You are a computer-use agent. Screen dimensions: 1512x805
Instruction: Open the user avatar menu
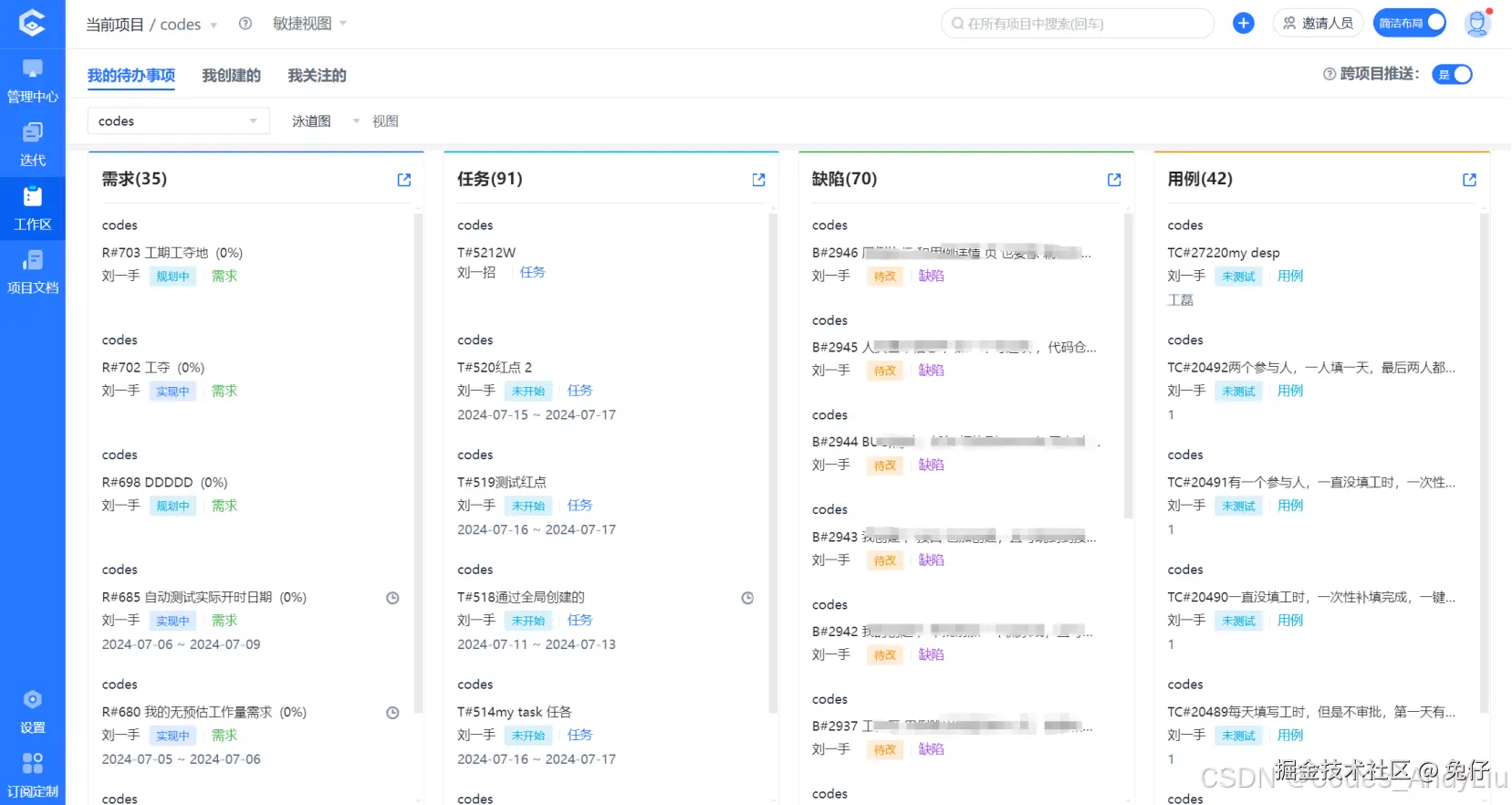(x=1477, y=23)
